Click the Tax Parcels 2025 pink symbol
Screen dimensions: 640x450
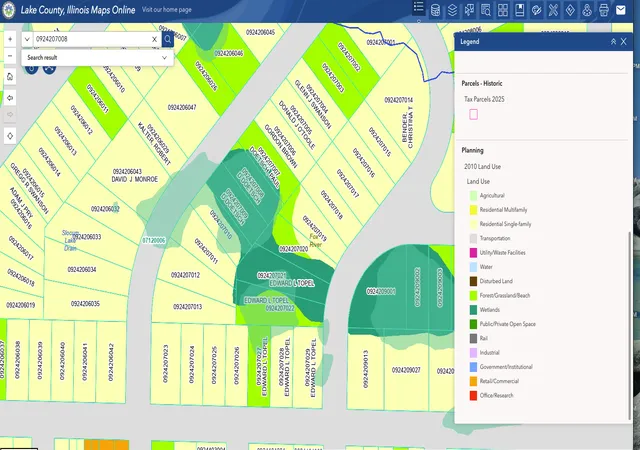pyautogui.click(x=473, y=114)
